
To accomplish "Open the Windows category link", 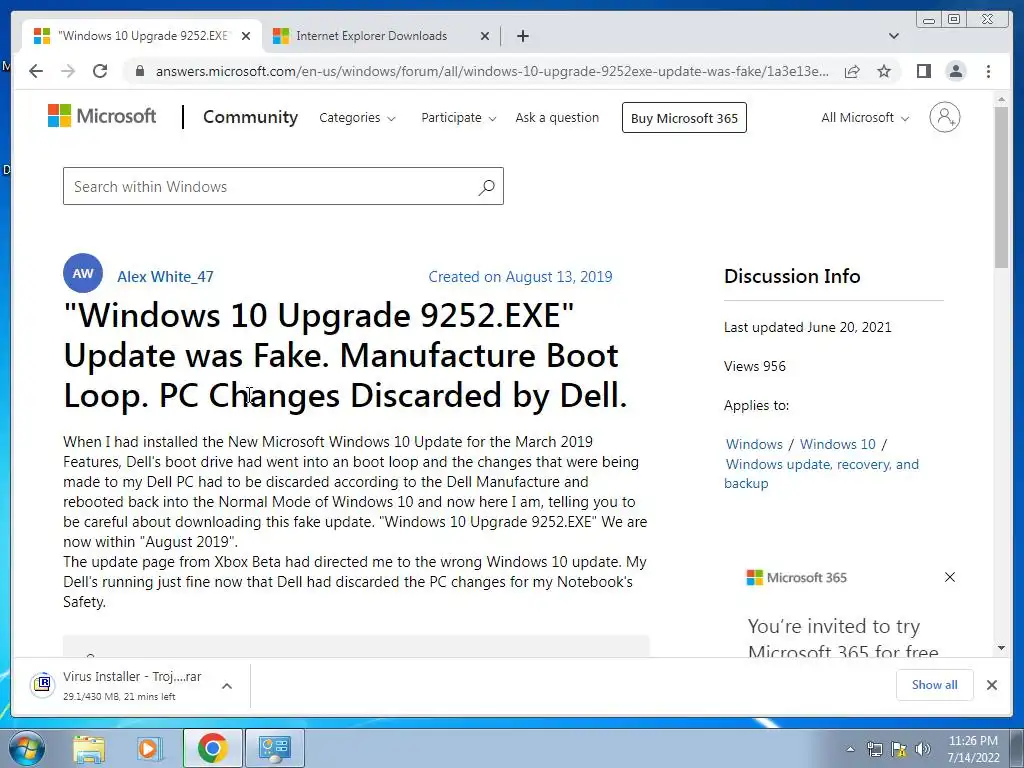I will tap(754, 444).
